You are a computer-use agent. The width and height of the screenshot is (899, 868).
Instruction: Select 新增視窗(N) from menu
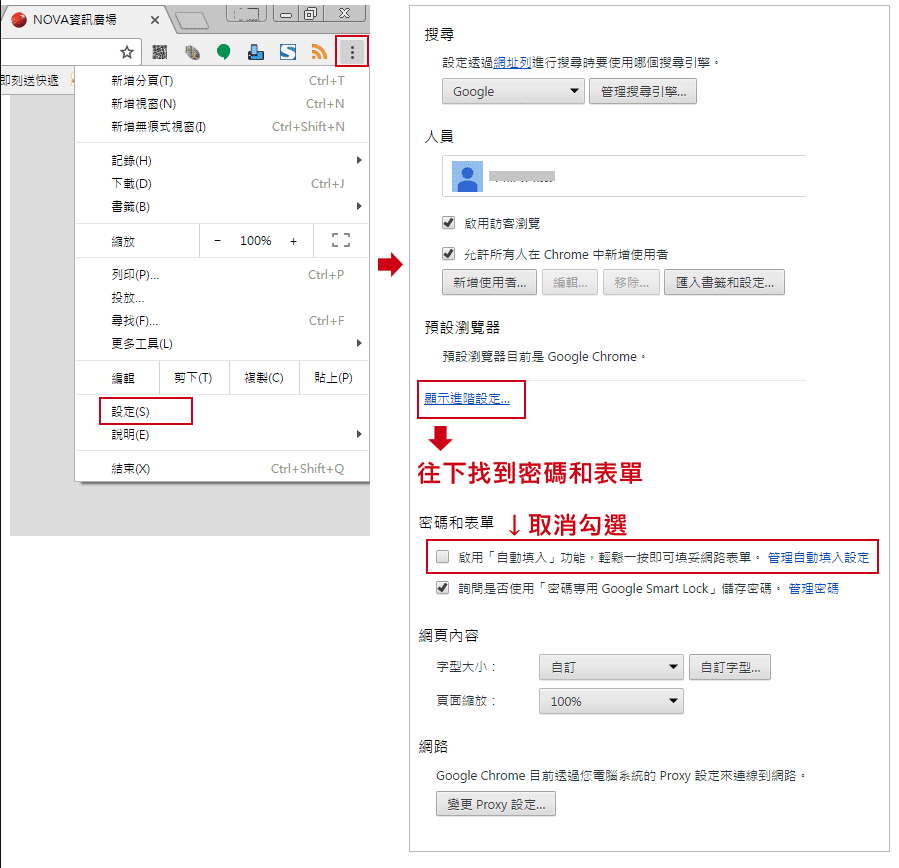pos(222,104)
